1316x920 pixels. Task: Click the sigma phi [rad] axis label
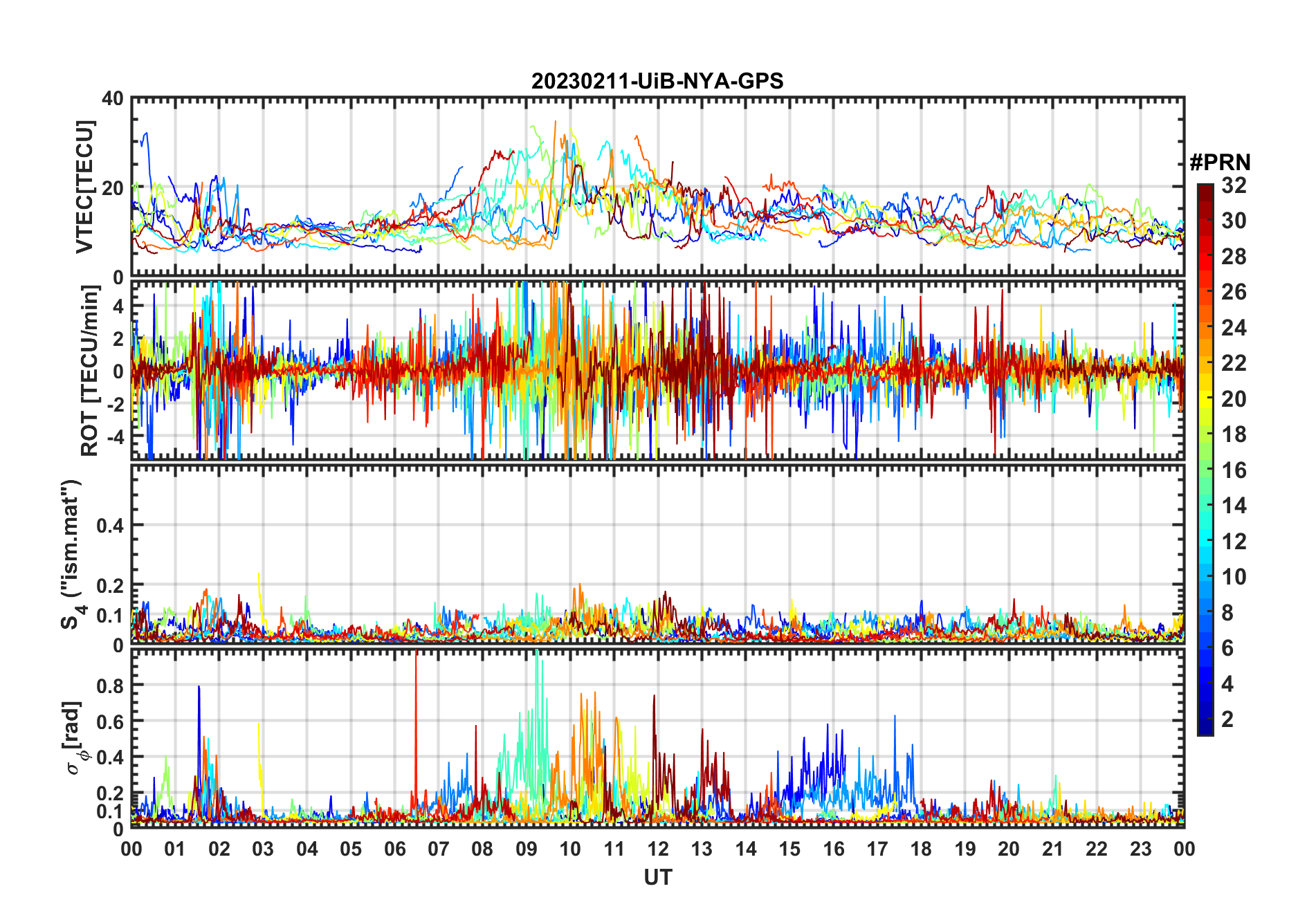(x=75, y=738)
